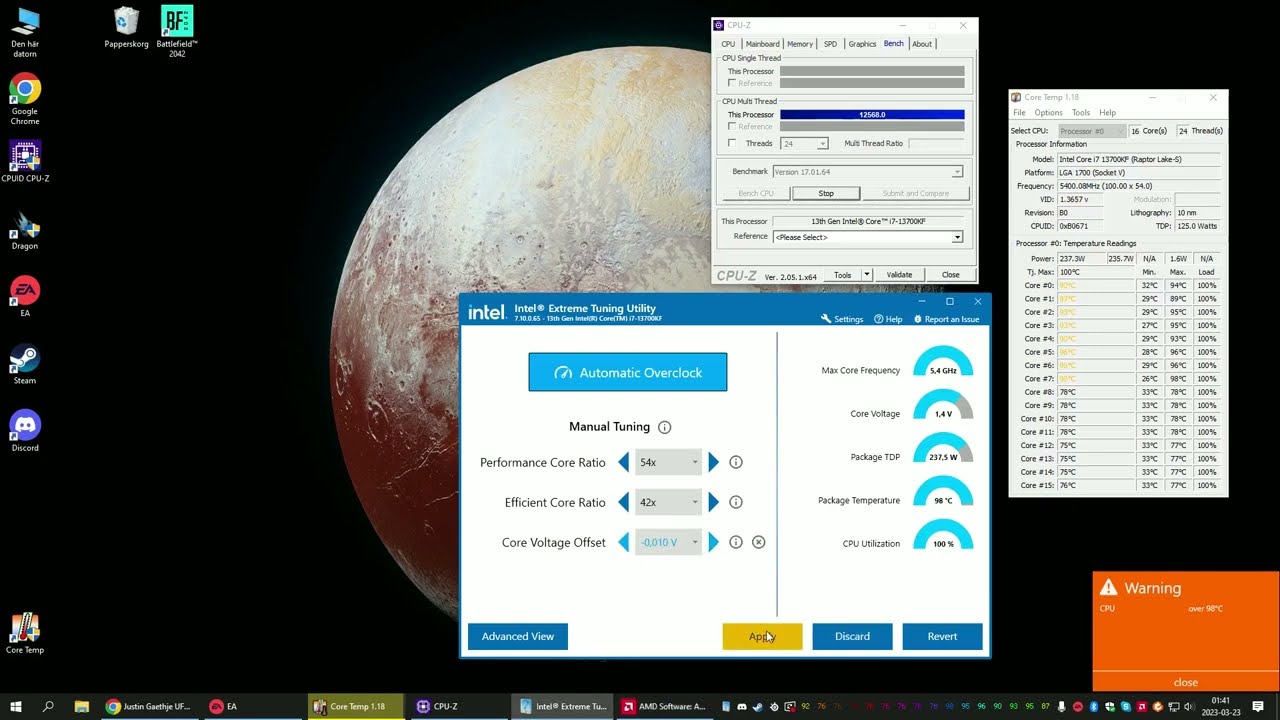This screenshot has width=1280, height=720.
Task: Show info for Performance Core Ratio
Action: click(x=736, y=462)
